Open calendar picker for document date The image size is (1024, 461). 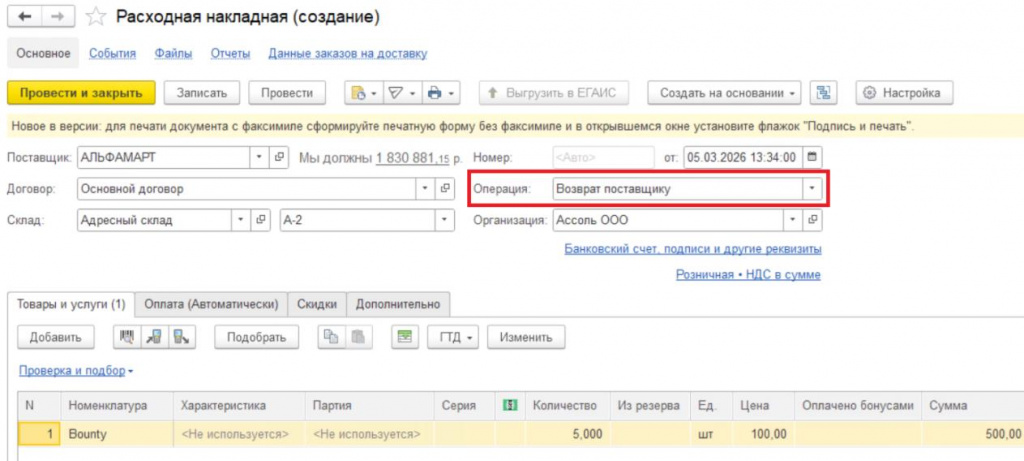[x=812, y=157]
